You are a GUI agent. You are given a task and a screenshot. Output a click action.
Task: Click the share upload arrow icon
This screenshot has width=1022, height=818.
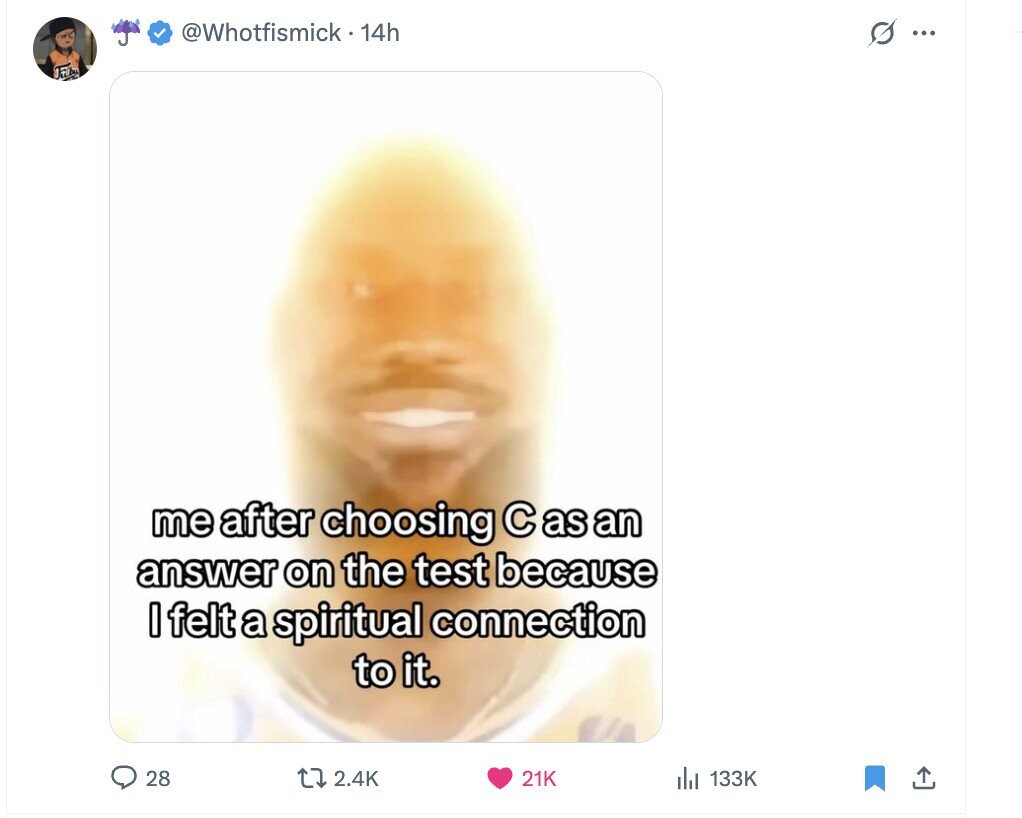[924, 778]
